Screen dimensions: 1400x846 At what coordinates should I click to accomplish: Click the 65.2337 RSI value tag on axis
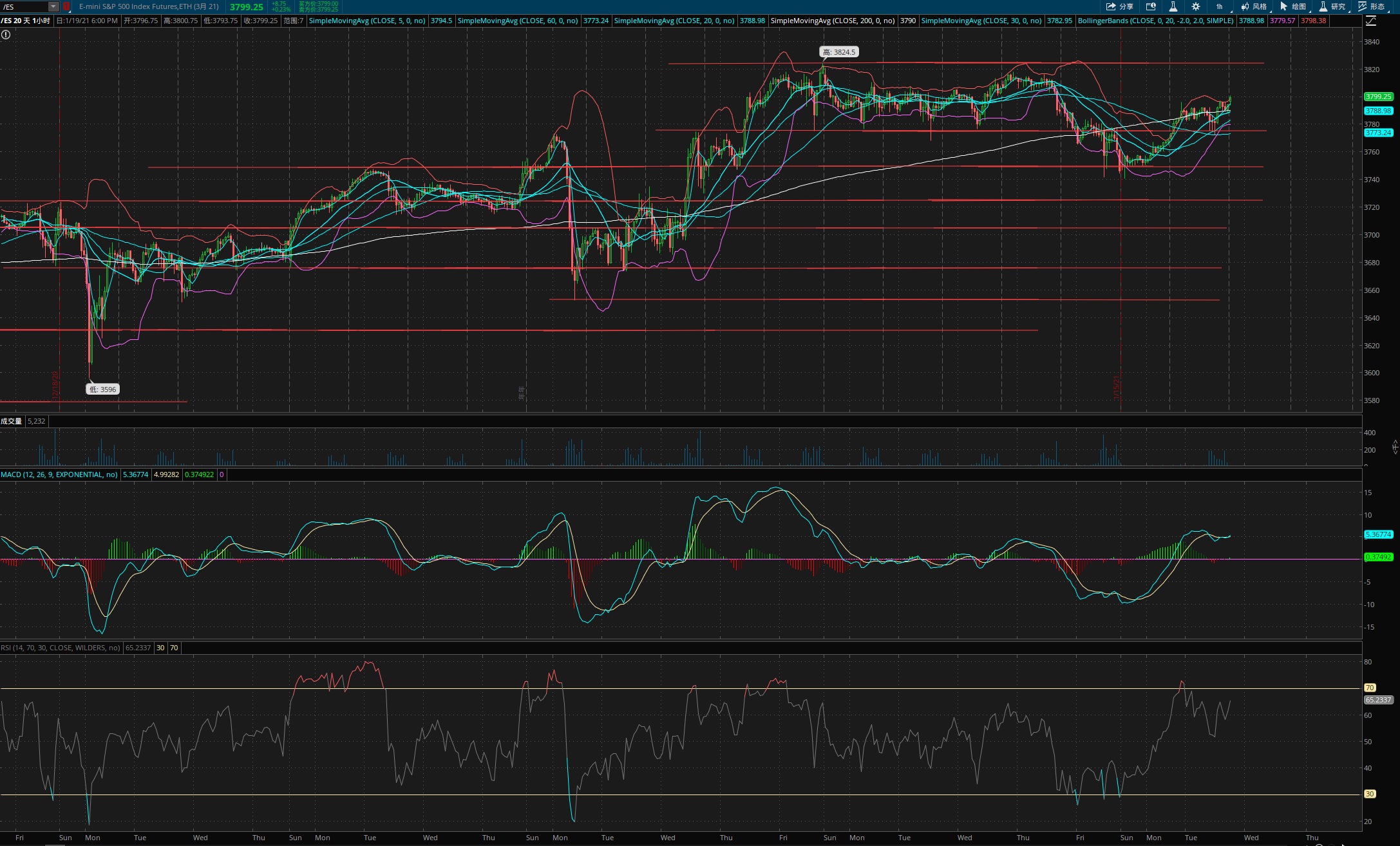coord(1378,699)
